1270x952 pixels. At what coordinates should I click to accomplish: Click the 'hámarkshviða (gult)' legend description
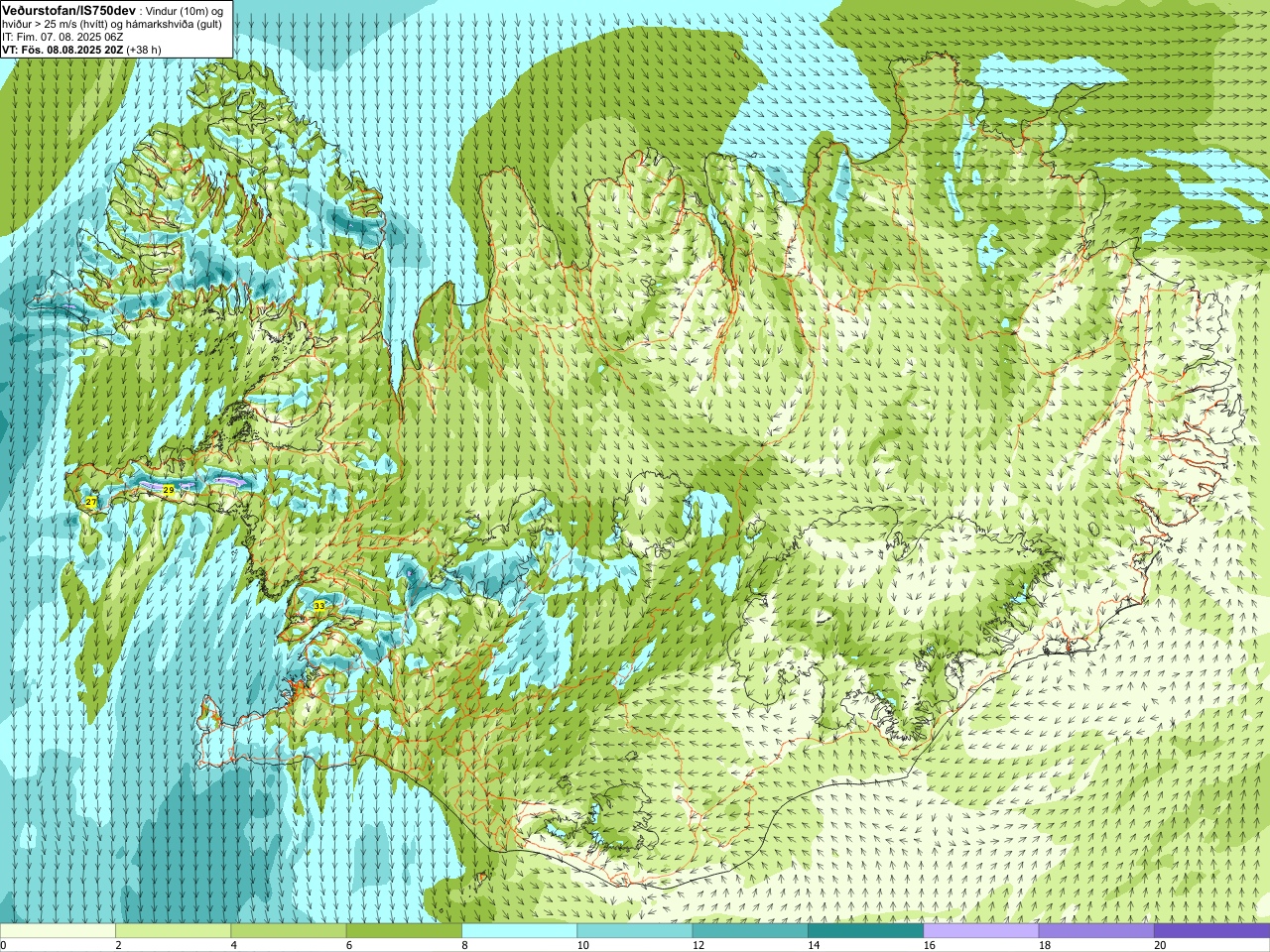coord(176,24)
